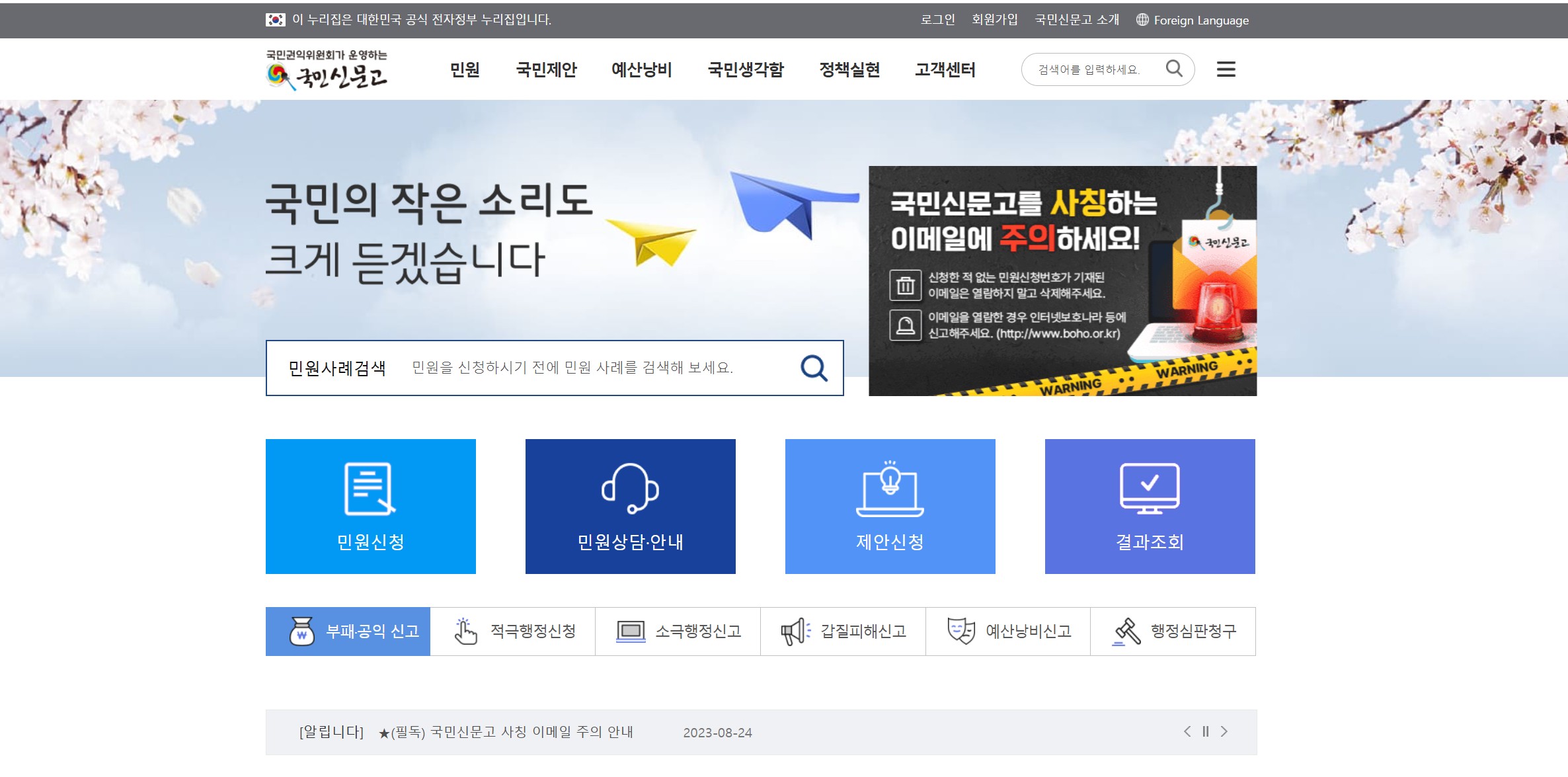Pause the notice ticker rotation
Image resolution: width=1568 pixels, height=777 pixels.
pos(1206,731)
